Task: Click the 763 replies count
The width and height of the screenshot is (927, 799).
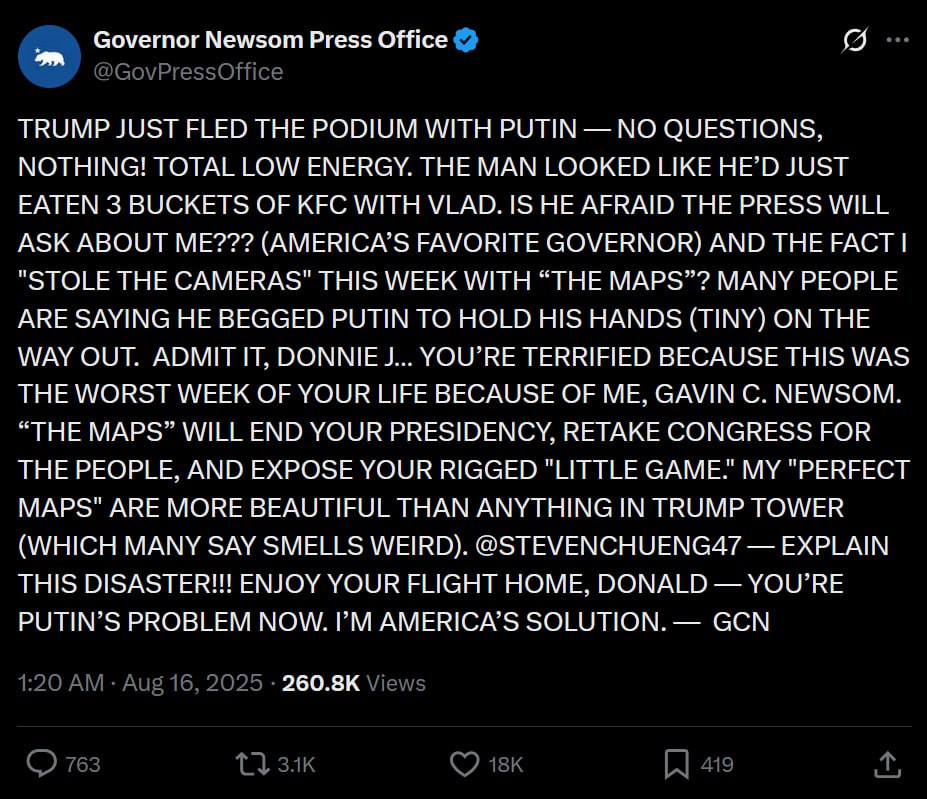Action: pyautogui.click(x=83, y=765)
